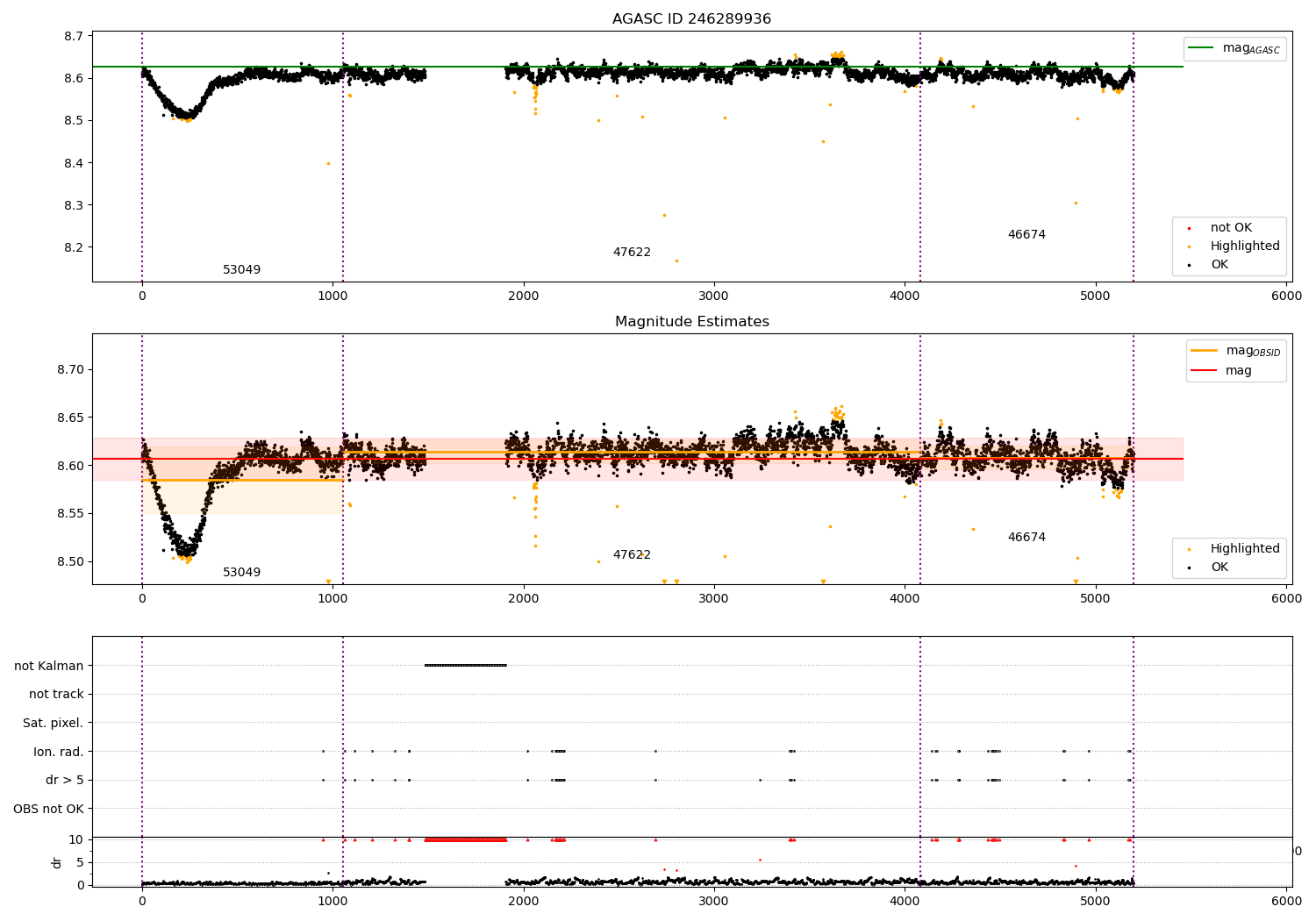1316x921 pixels.
Task: Select the mag OBSID legend label
Action: (x=1253, y=351)
